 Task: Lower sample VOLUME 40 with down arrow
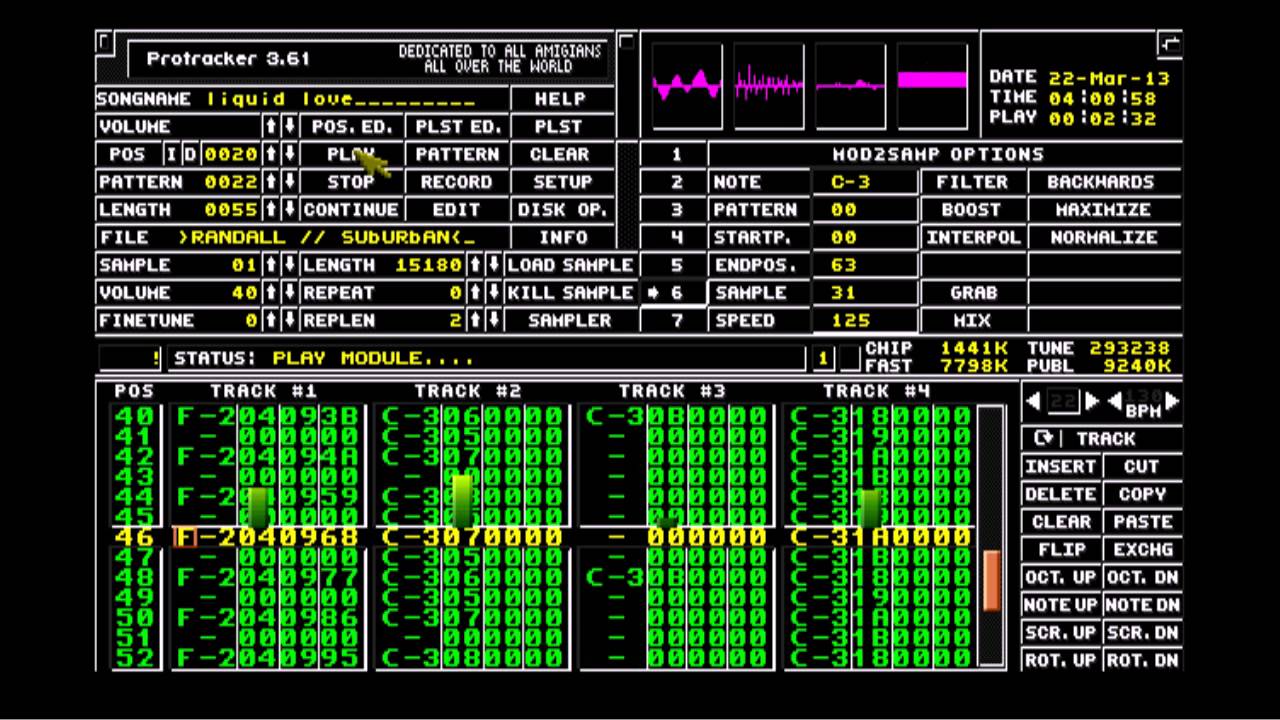click(288, 293)
